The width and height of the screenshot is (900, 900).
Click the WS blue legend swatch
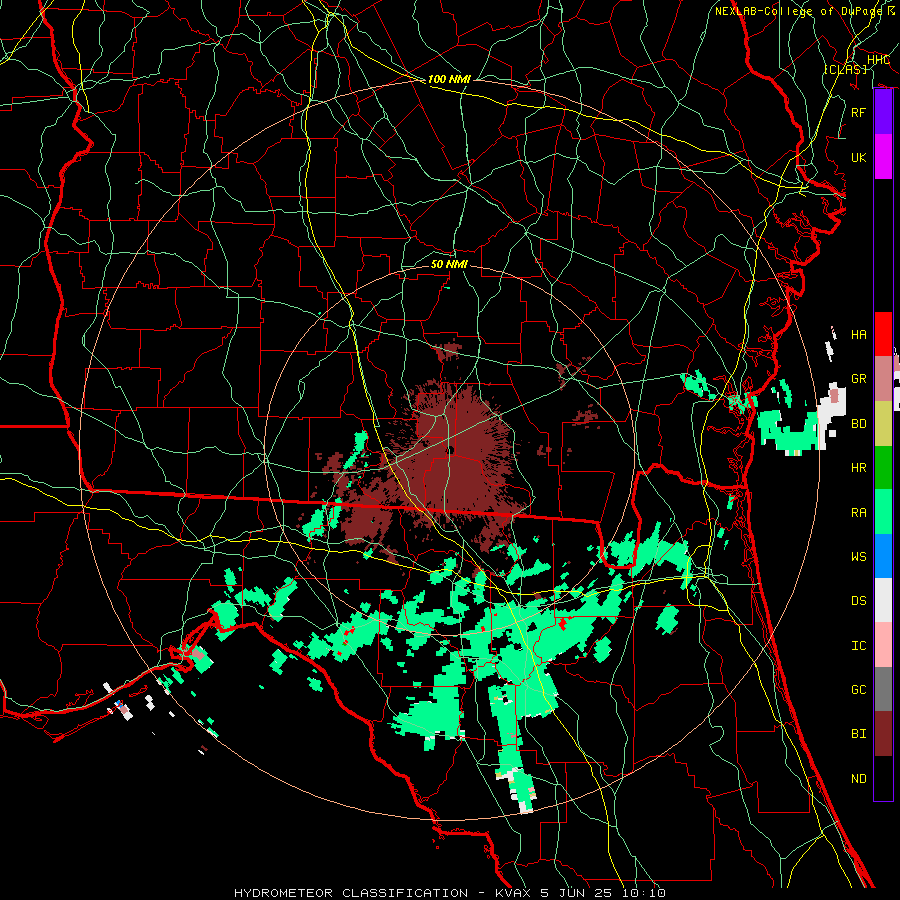coord(883,556)
